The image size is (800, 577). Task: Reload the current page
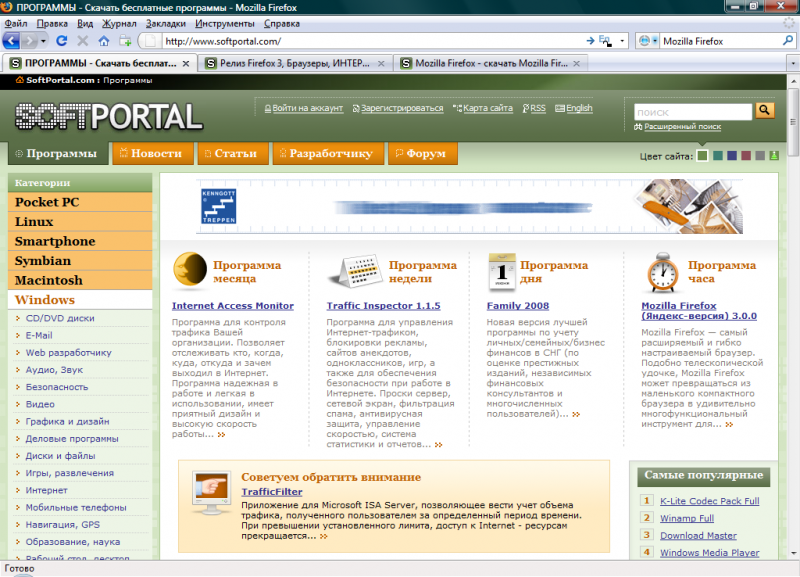pyautogui.click(x=62, y=41)
